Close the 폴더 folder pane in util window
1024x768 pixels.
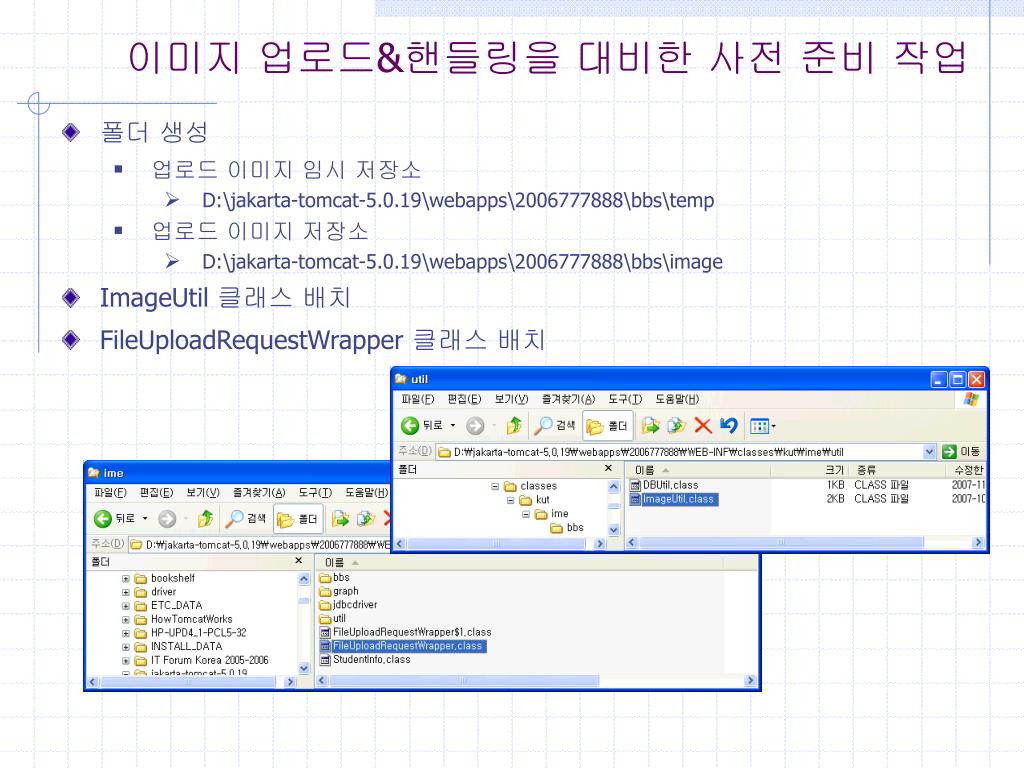click(609, 468)
